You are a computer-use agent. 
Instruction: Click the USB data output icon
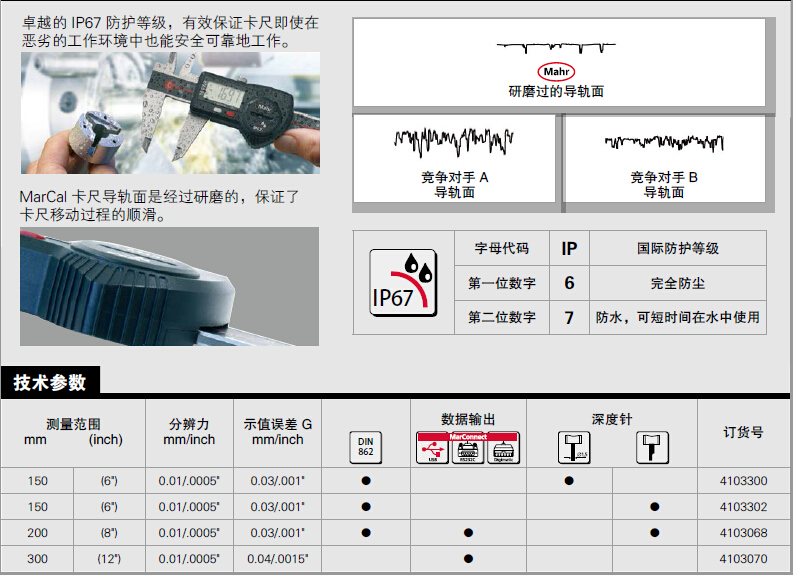click(431, 449)
